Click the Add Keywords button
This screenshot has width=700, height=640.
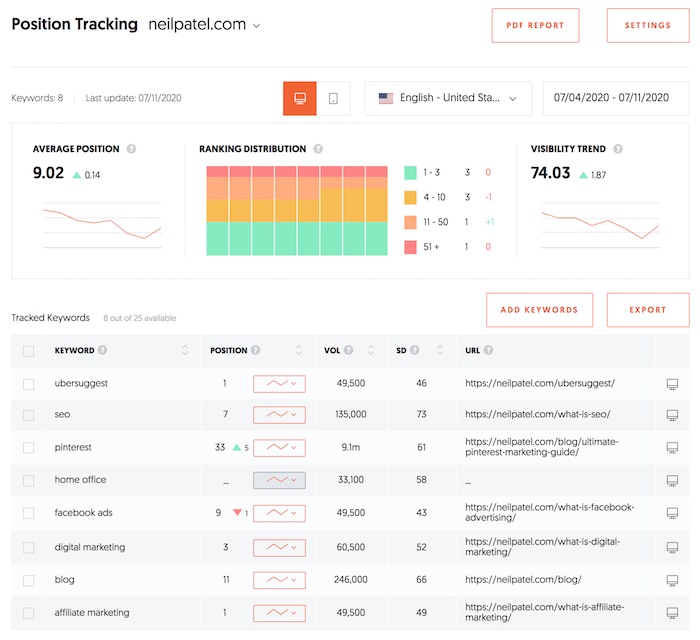pyautogui.click(x=539, y=310)
